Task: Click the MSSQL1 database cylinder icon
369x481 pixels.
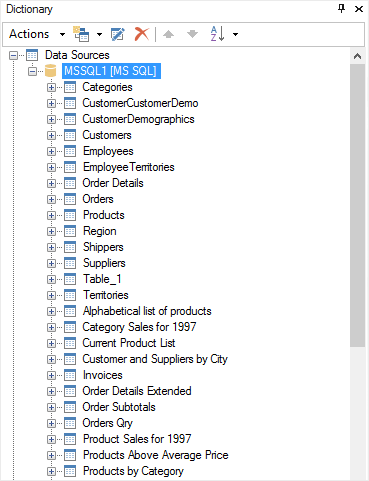Action: [50, 71]
